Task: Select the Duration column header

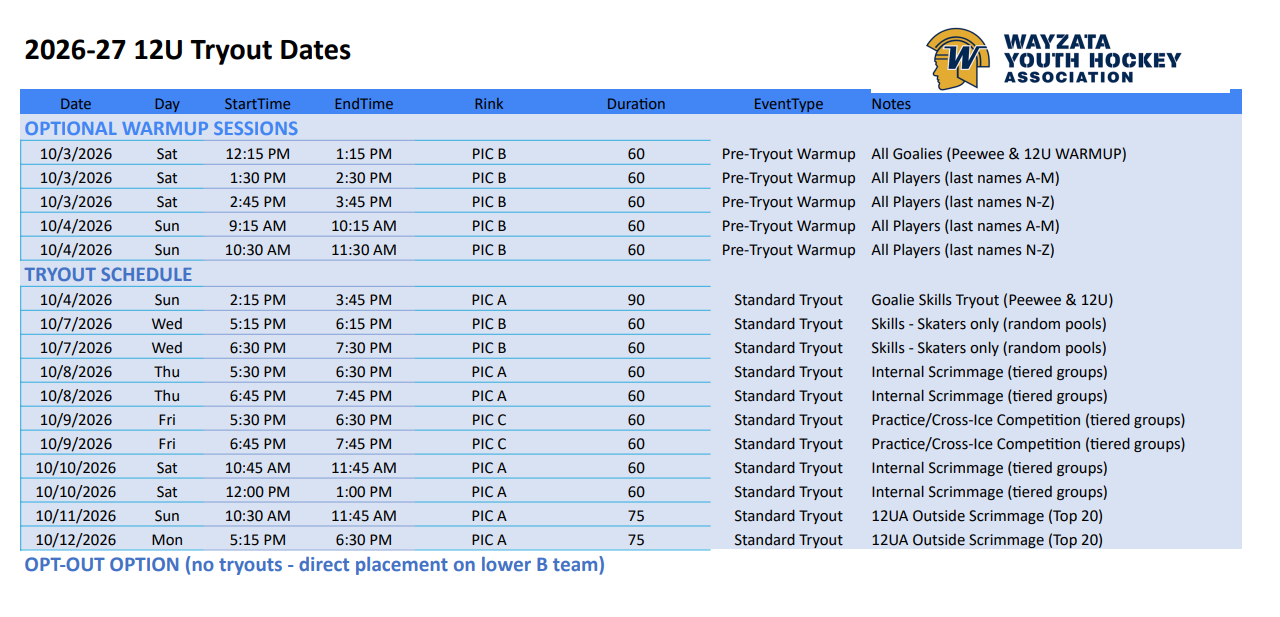Action: coord(636,104)
